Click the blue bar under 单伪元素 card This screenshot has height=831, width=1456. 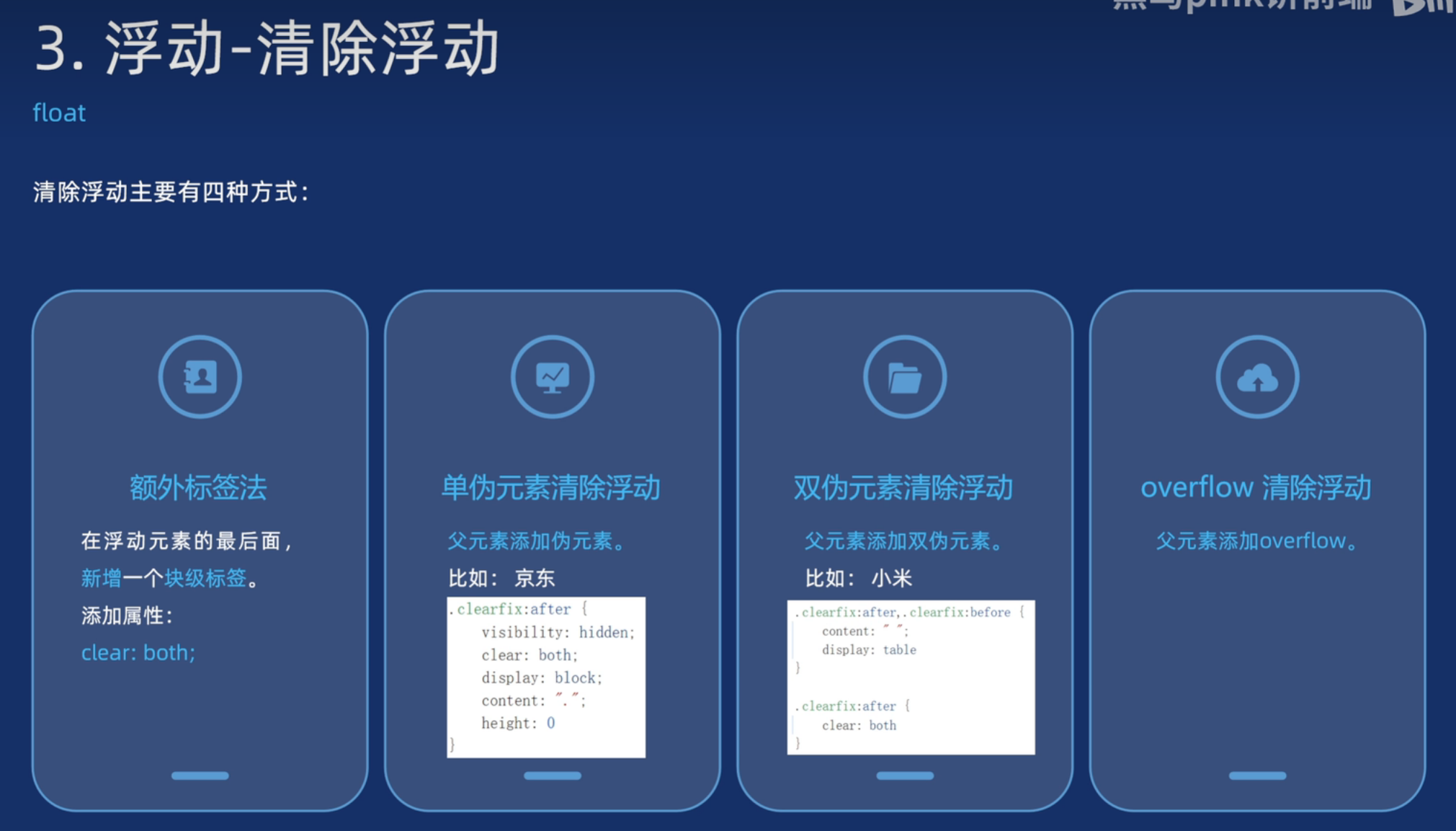552,776
